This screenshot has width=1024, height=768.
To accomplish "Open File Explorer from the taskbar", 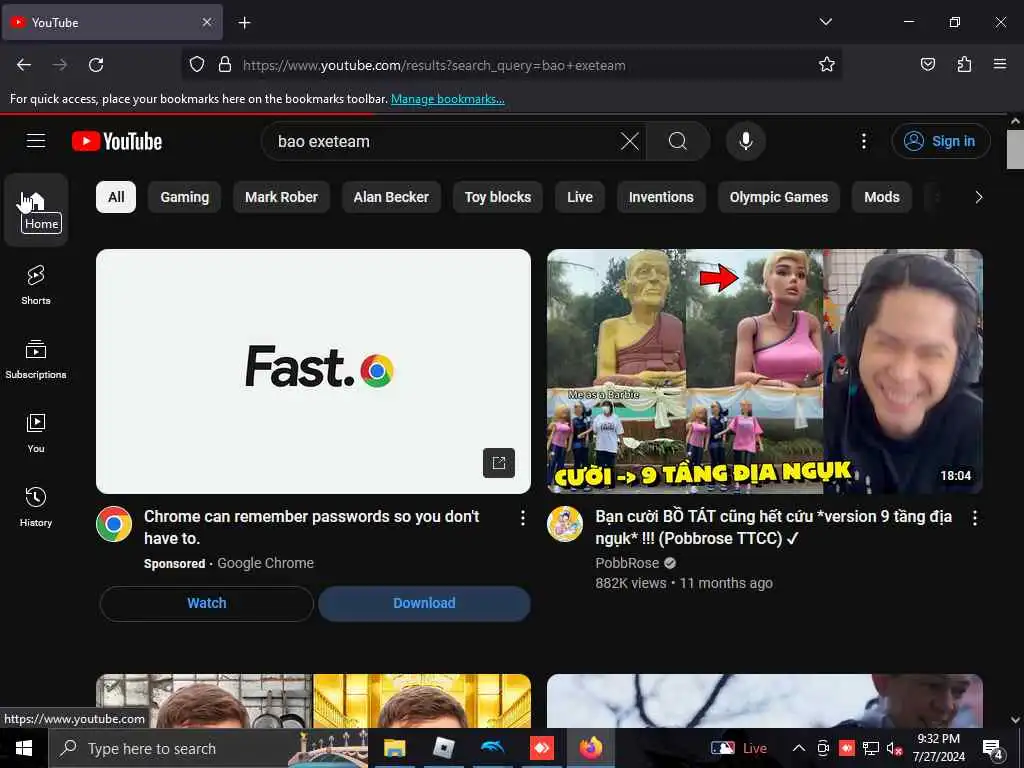I will point(394,748).
